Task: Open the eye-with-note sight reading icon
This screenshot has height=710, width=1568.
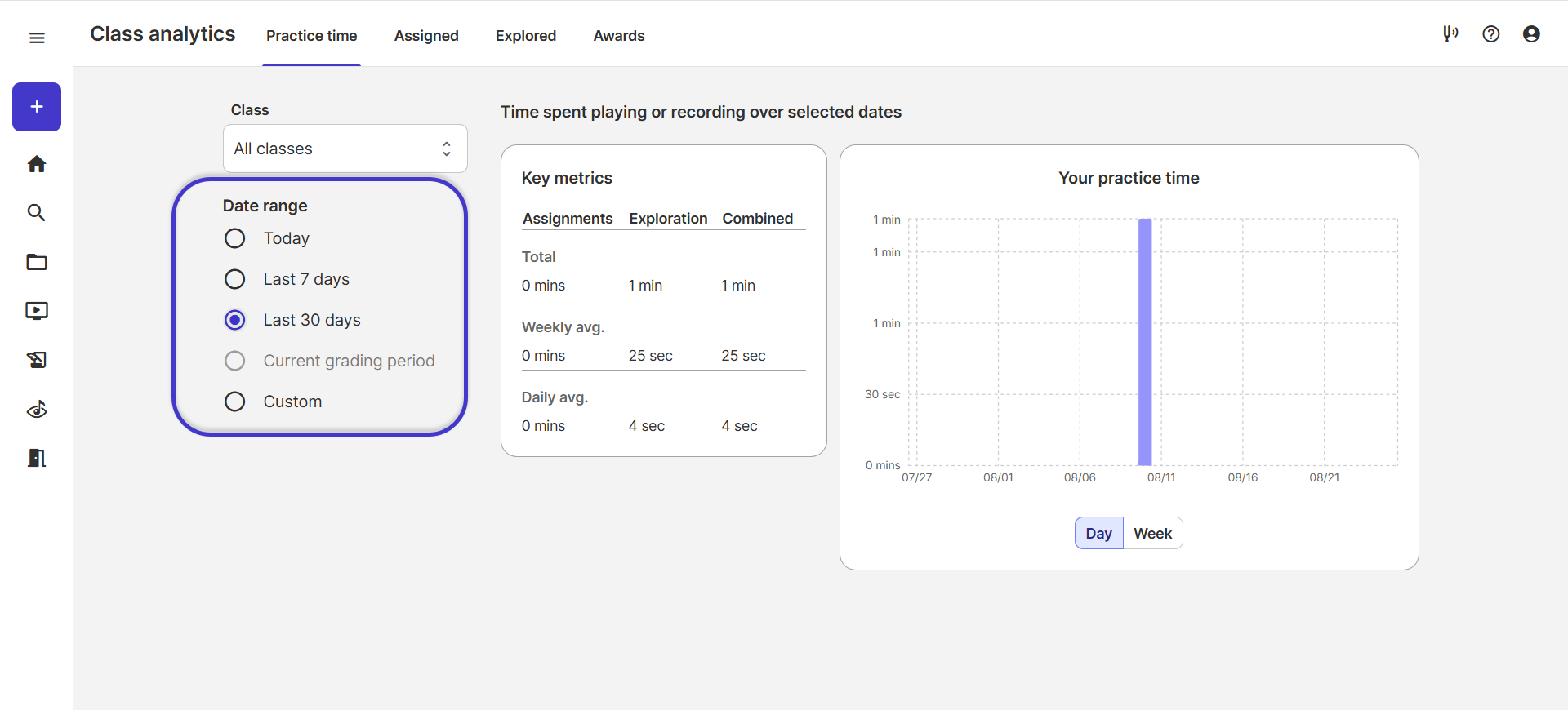Action: pyautogui.click(x=37, y=409)
